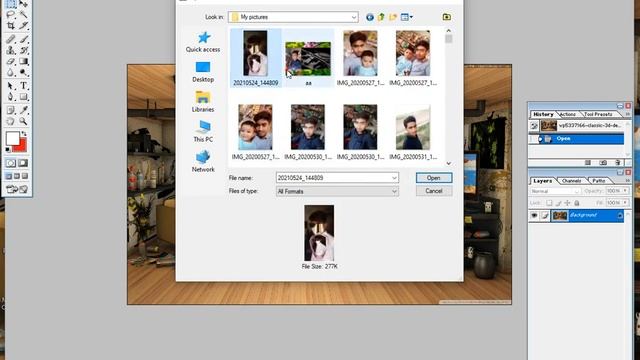Screen dimensions: 640x360
Task: Select the Notes tool
Action: [11, 110]
